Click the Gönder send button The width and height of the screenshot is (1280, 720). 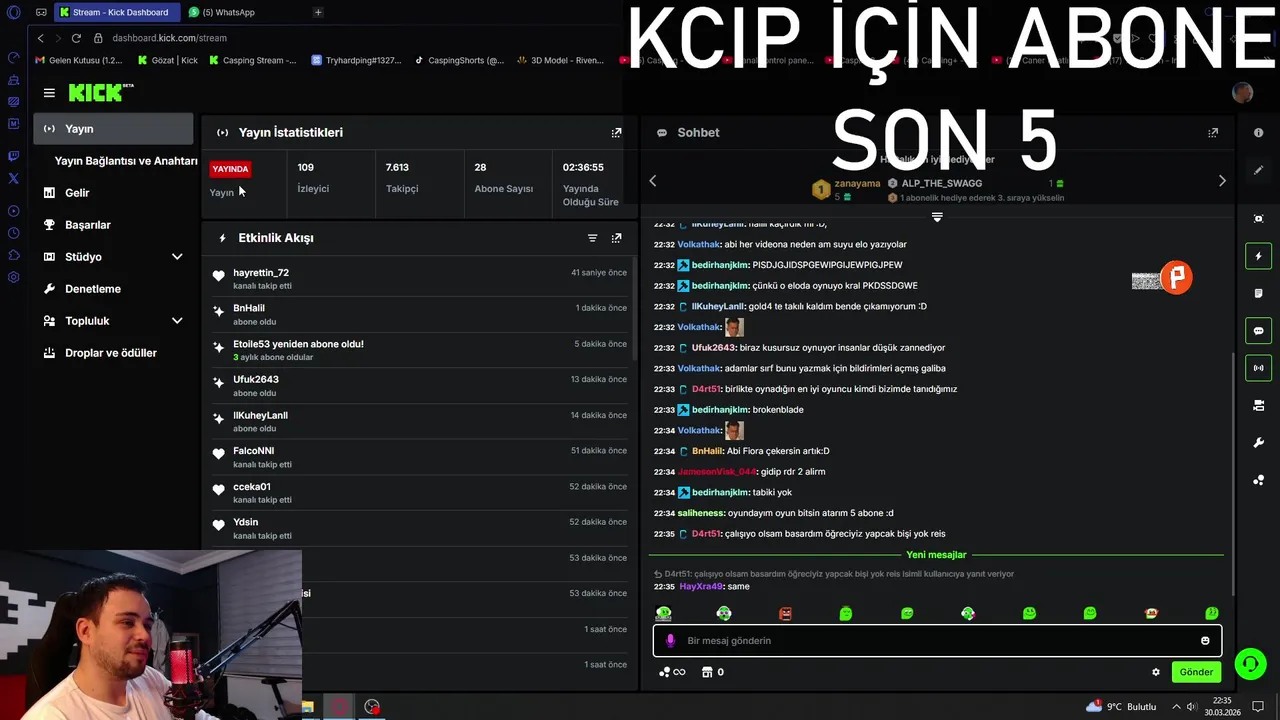1196,672
